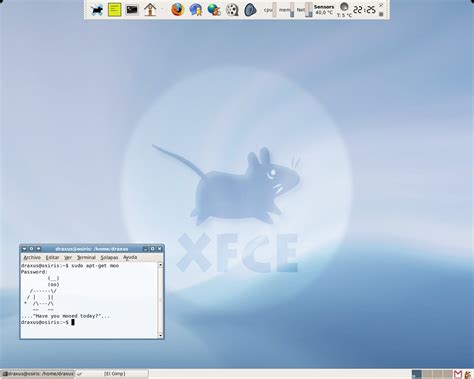This screenshot has height=379, width=474.
Task: Toggle the terminal window shade button
Action: 38,249
